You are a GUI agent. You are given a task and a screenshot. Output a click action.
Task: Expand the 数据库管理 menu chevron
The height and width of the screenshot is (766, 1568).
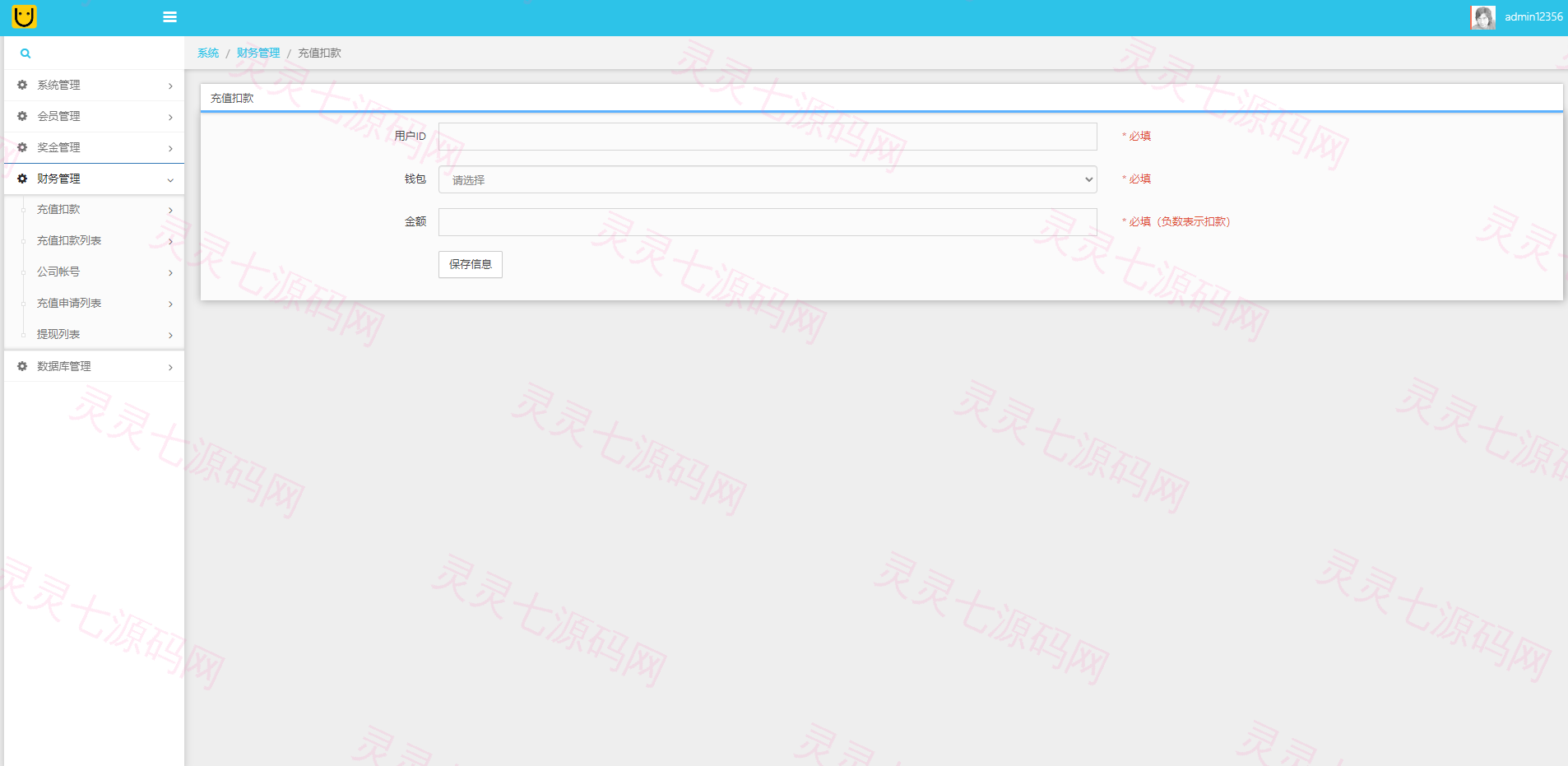pos(170,368)
